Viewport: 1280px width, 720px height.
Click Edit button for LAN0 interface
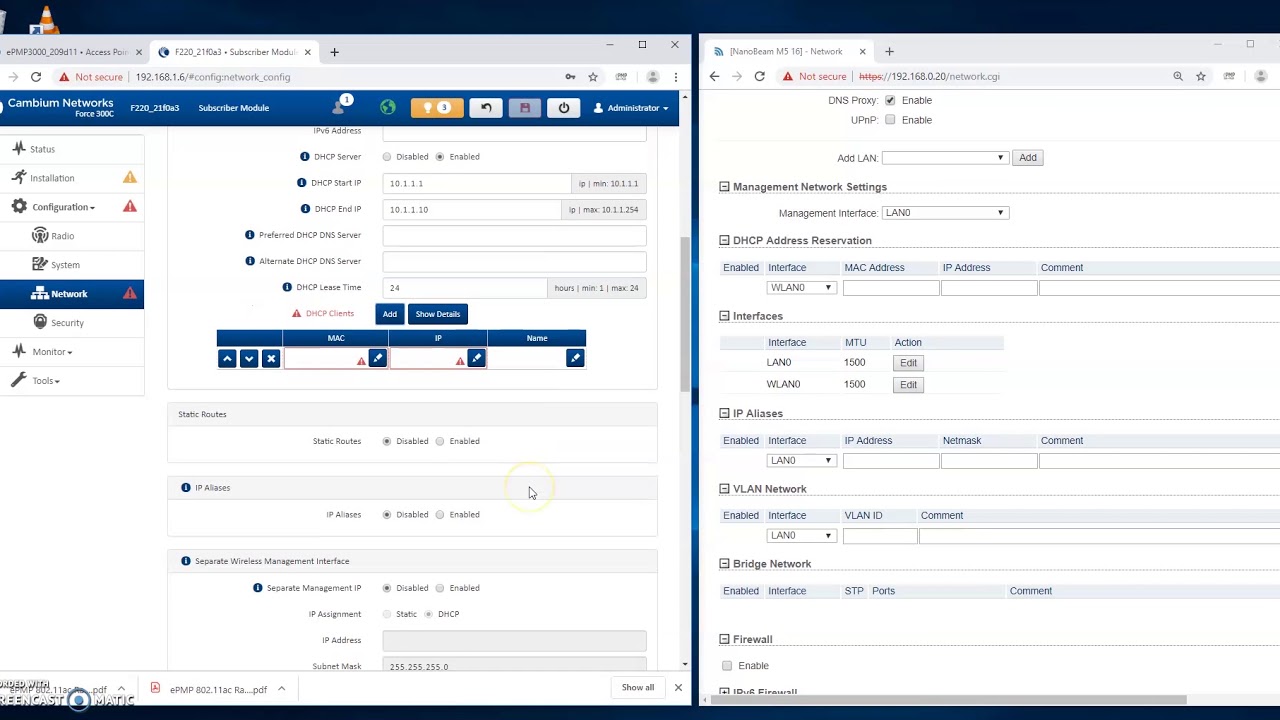[908, 363]
